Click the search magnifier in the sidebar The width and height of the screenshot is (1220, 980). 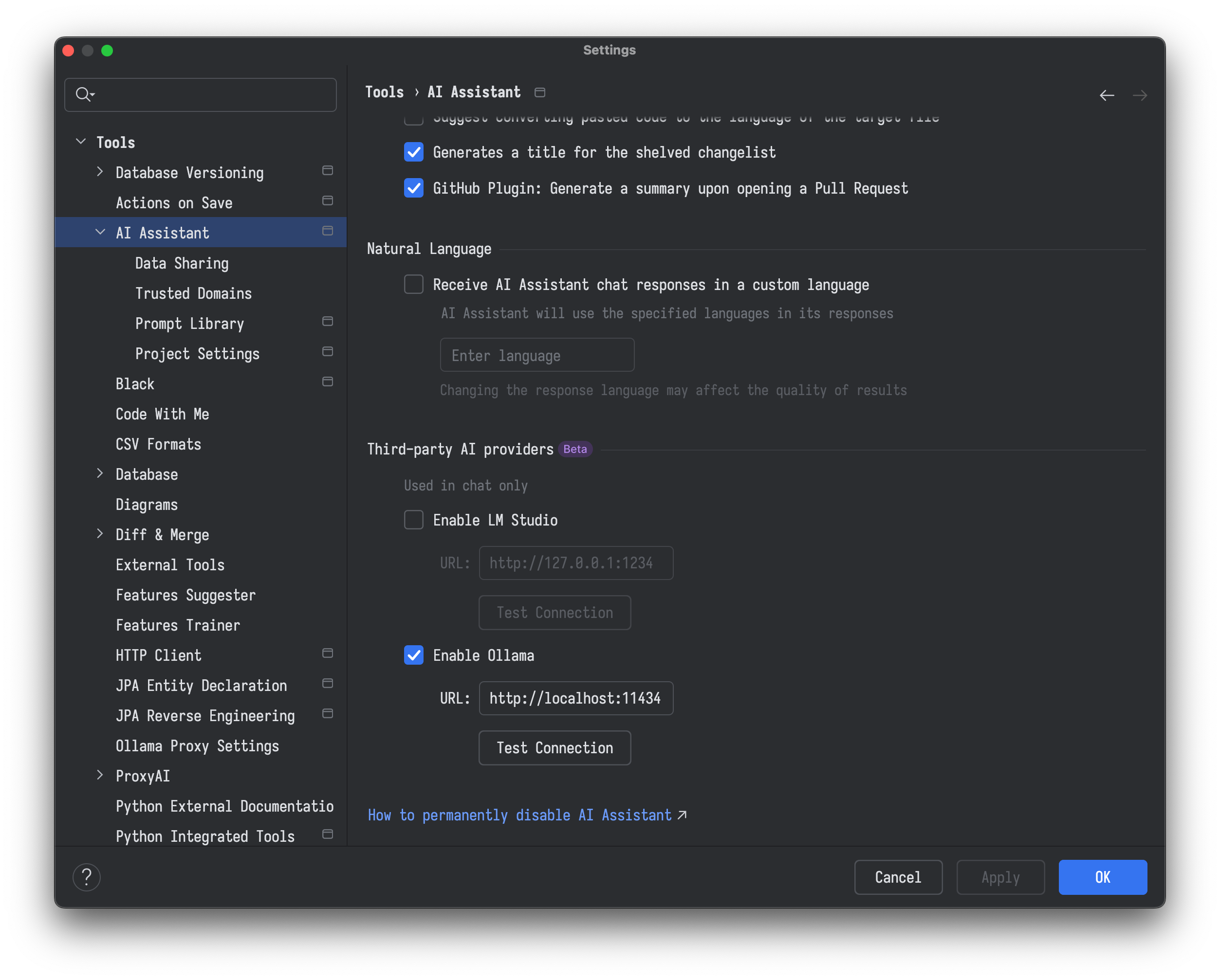84,94
